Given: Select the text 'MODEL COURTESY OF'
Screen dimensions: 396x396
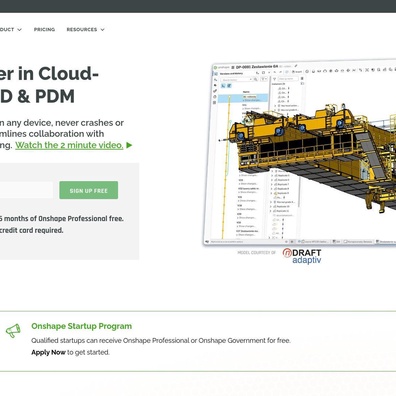Looking at the screenshot, I should [257, 253].
